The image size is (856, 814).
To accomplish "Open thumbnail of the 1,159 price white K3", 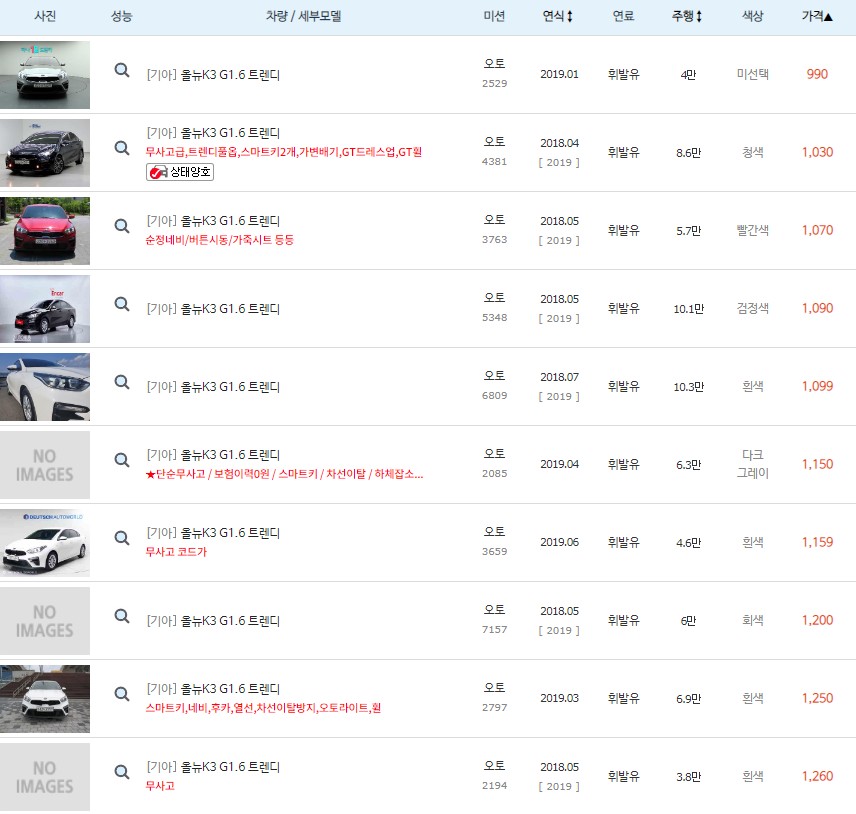I will (45, 543).
